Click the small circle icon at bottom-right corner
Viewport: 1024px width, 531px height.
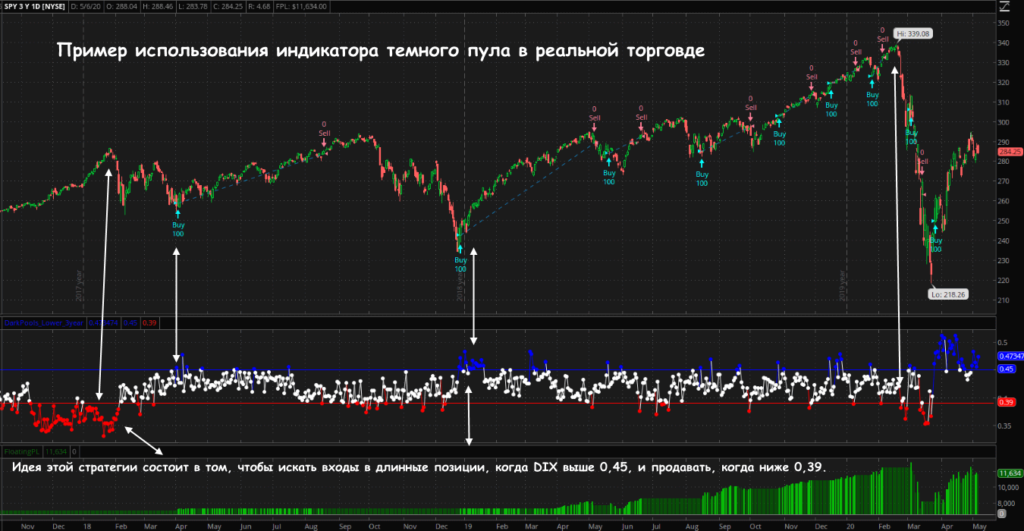click(1002, 514)
